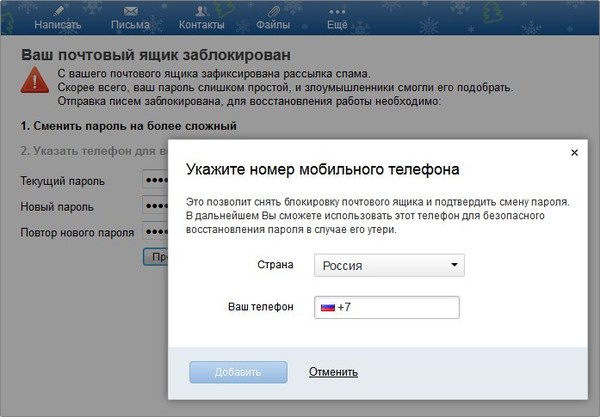Click the Новый пароль field in background

click(155, 205)
